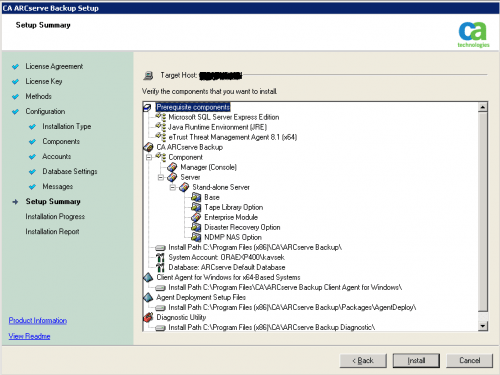
Task: Select the Components step
Action: [x=61, y=141]
